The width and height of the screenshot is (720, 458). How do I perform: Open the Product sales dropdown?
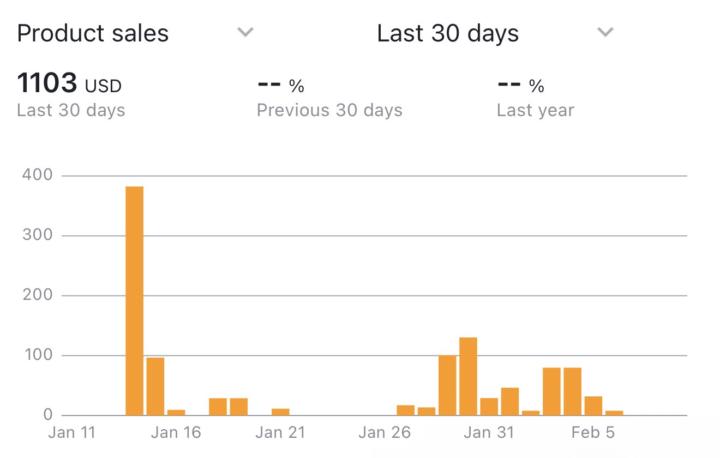[93, 33]
